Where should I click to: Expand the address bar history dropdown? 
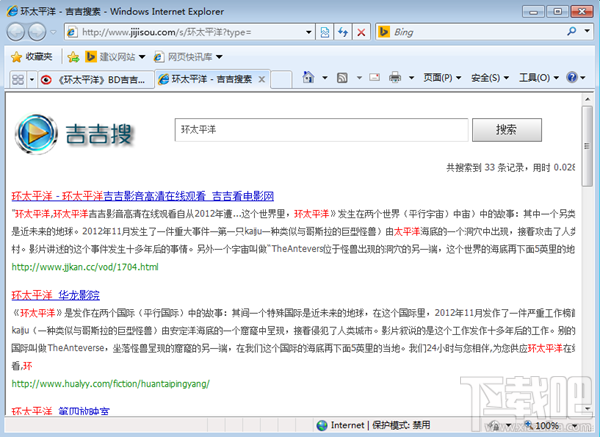pos(308,32)
